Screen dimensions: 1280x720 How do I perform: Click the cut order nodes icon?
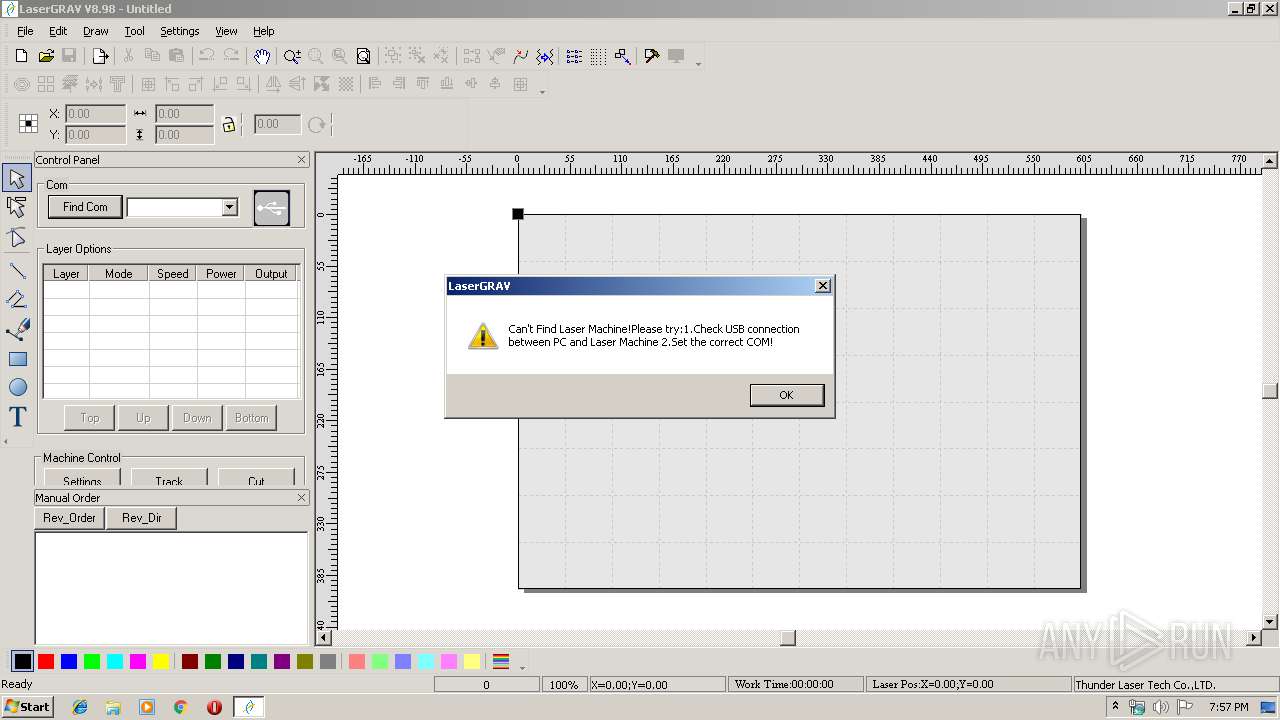(x=622, y=56)
